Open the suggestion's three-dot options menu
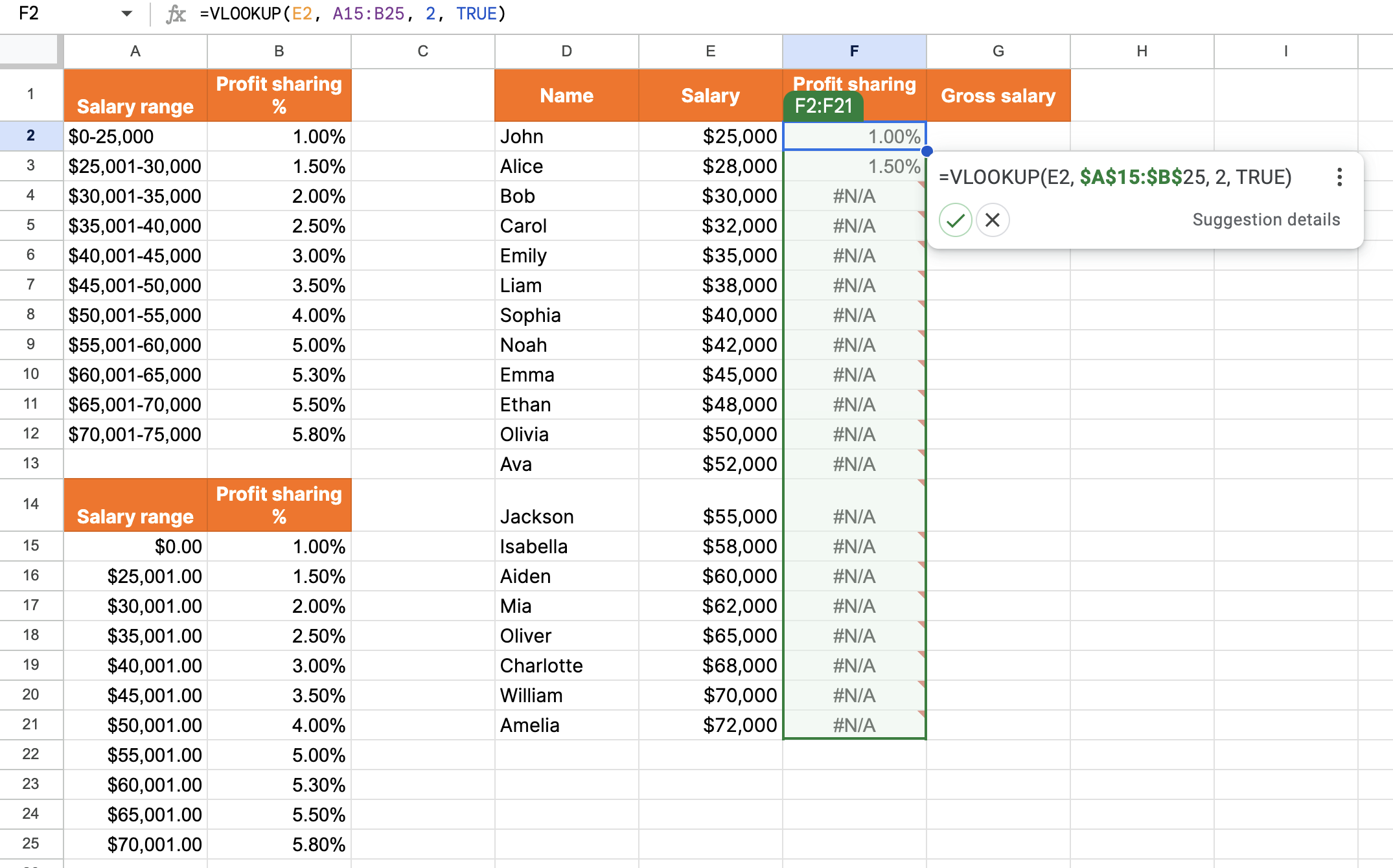The image size is (1393, 868). [x=1339, y=177]
